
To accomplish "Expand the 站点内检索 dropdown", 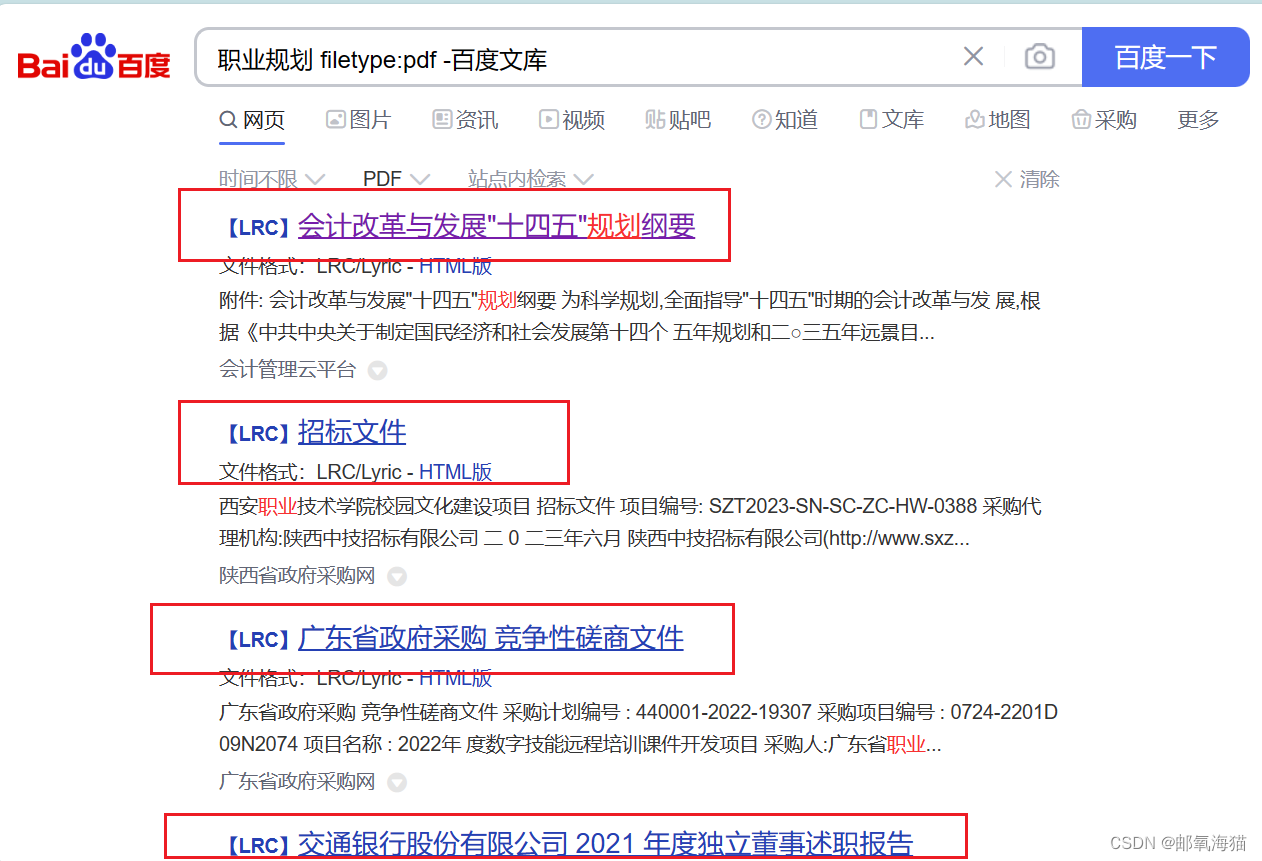I will pyautogui.click(x=531, y=179).
